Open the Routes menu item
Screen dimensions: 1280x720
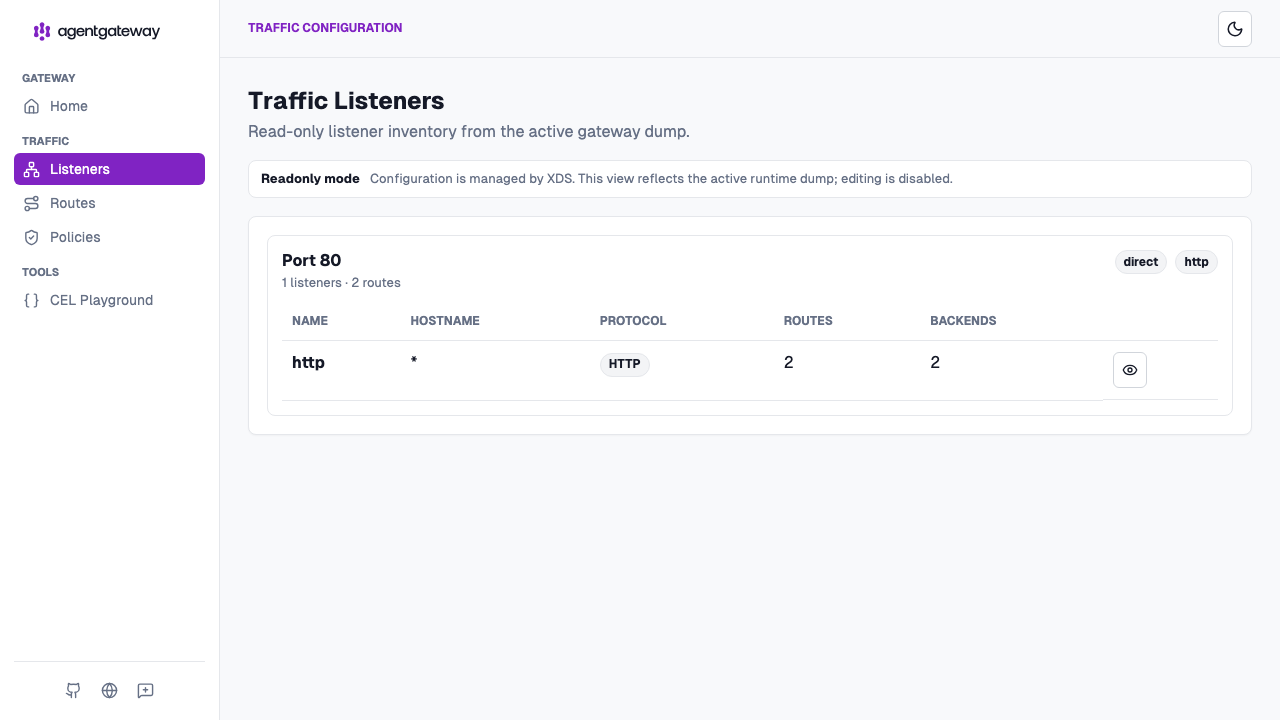click(x=109, y=203)
